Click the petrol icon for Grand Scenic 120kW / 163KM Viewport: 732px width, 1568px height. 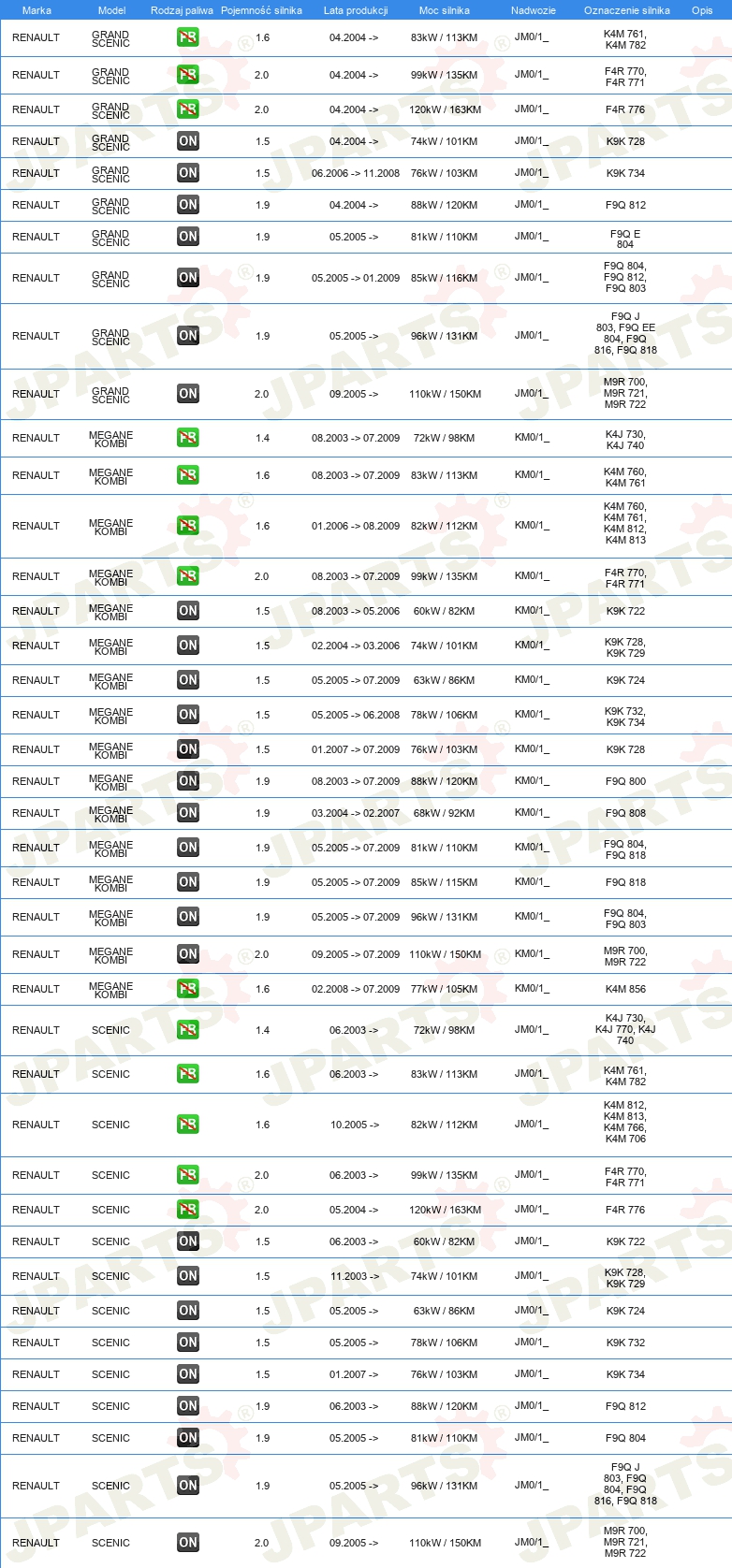pyautogui.click(x=188, y=109)
